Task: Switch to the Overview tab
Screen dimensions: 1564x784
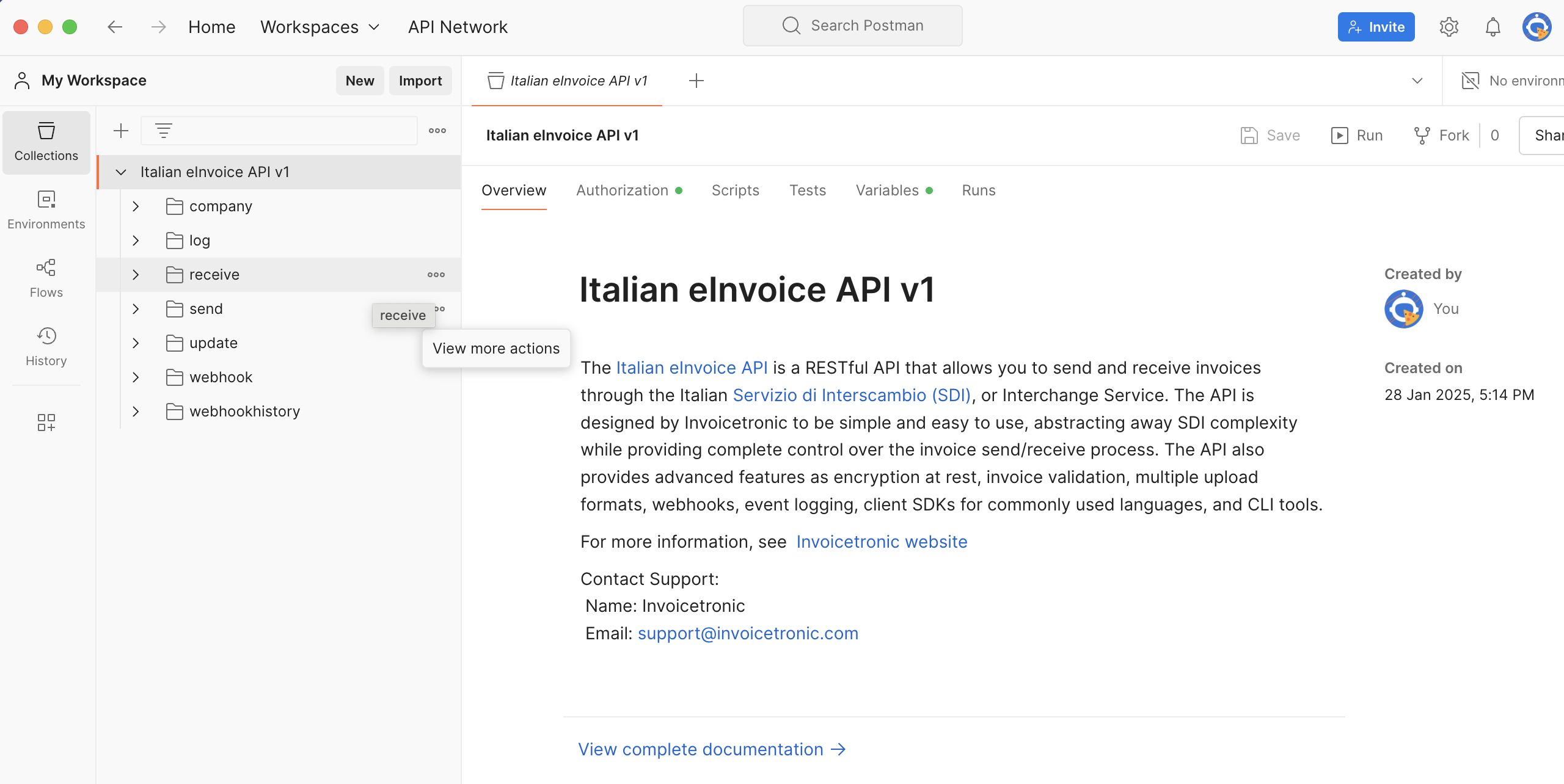Action: click(x=514, y=191)
